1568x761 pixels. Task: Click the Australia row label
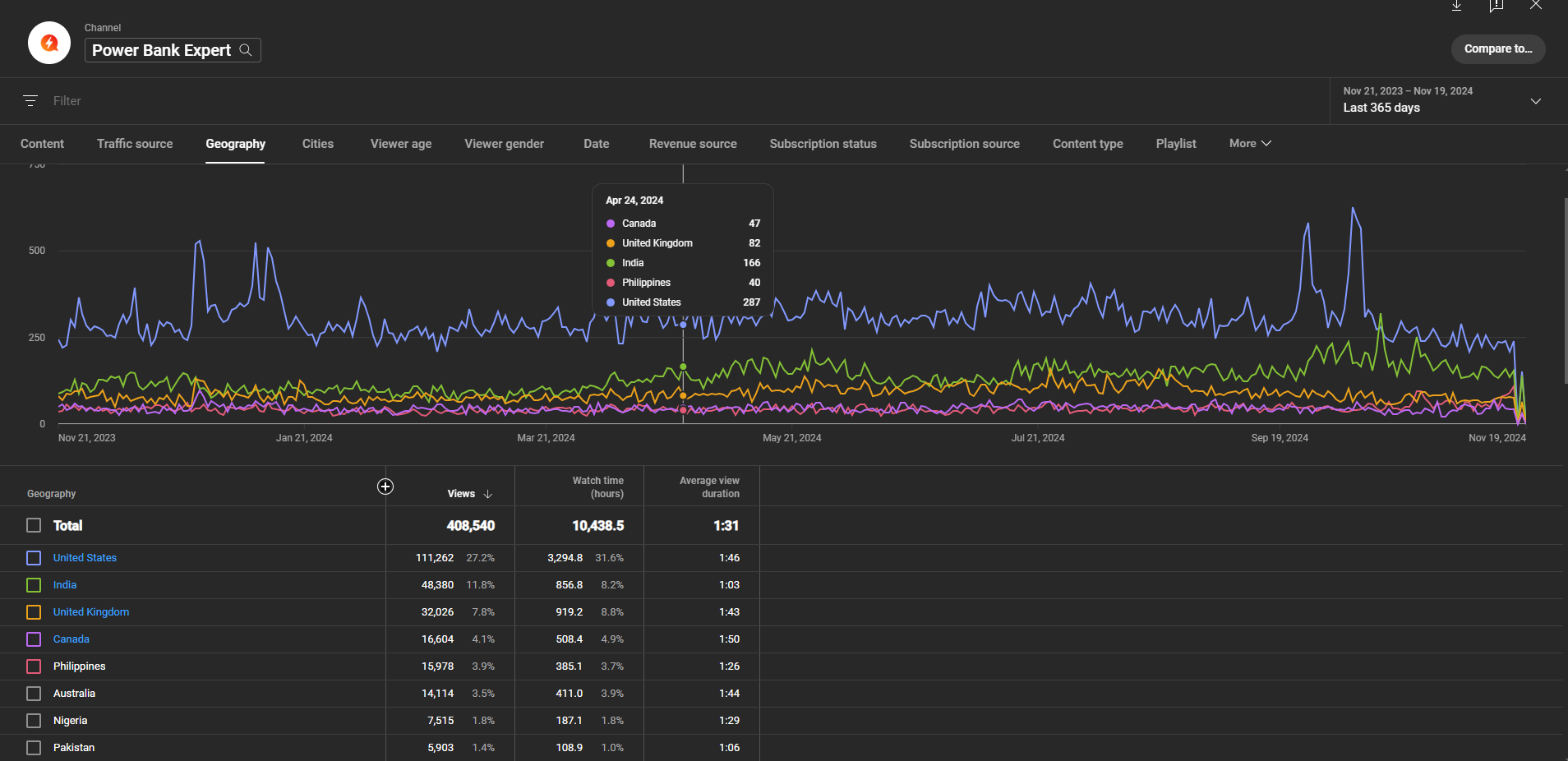coord(74,694)
